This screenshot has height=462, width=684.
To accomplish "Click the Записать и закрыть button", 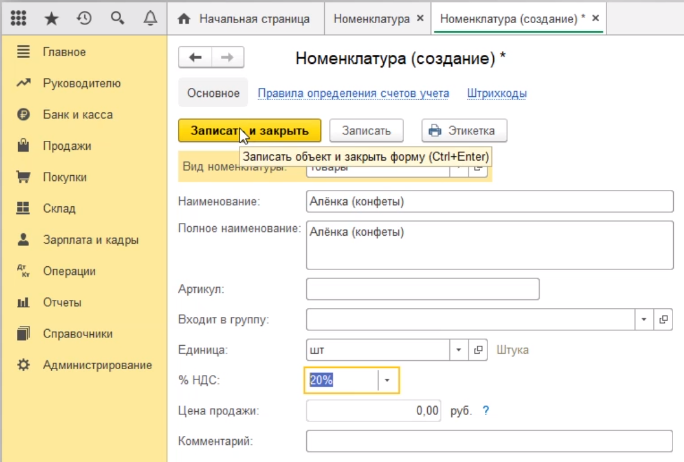I will 250,130.
